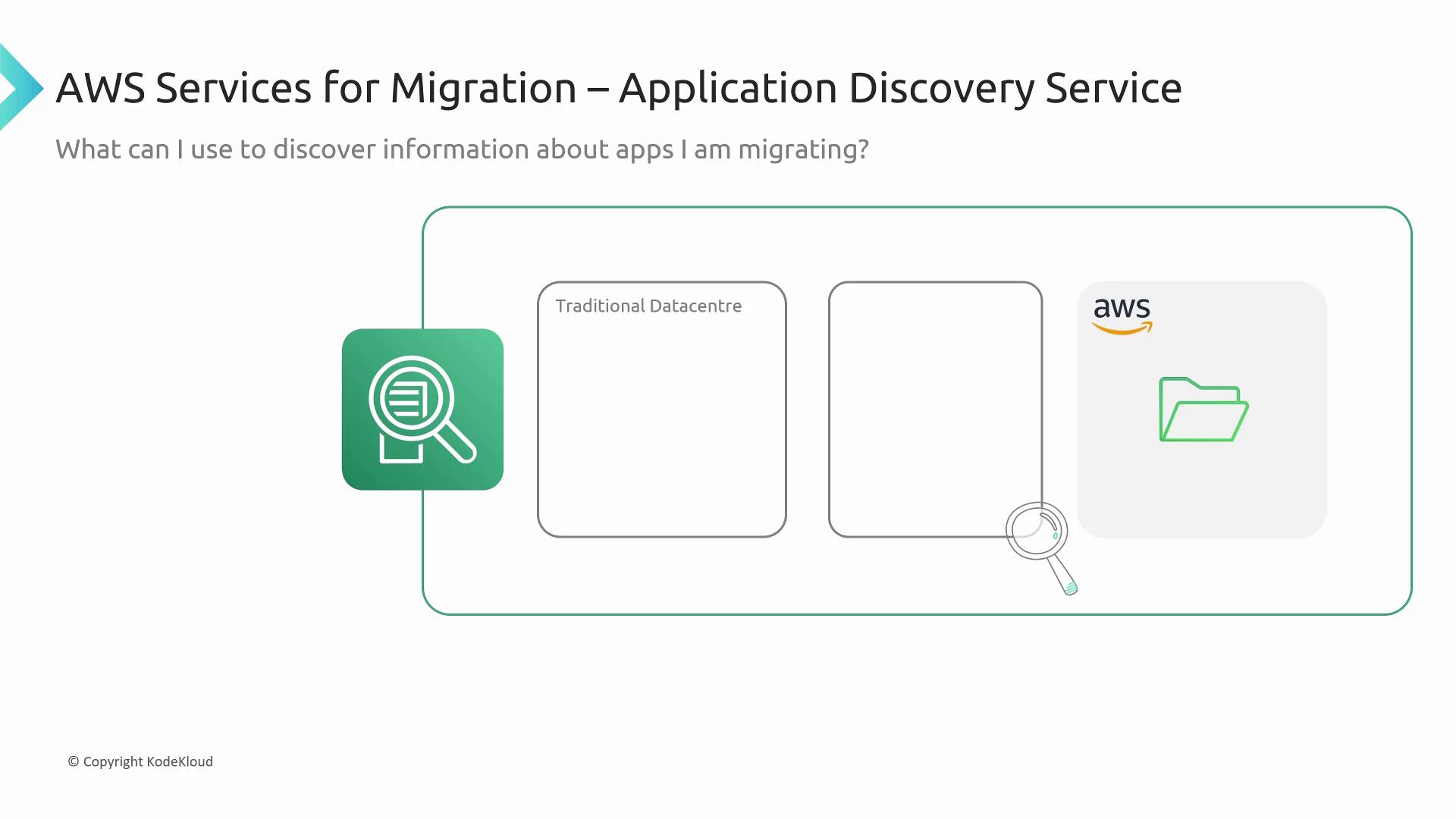
Task: Click the green Application Discovery Service icon
Action: coord(422,409)
